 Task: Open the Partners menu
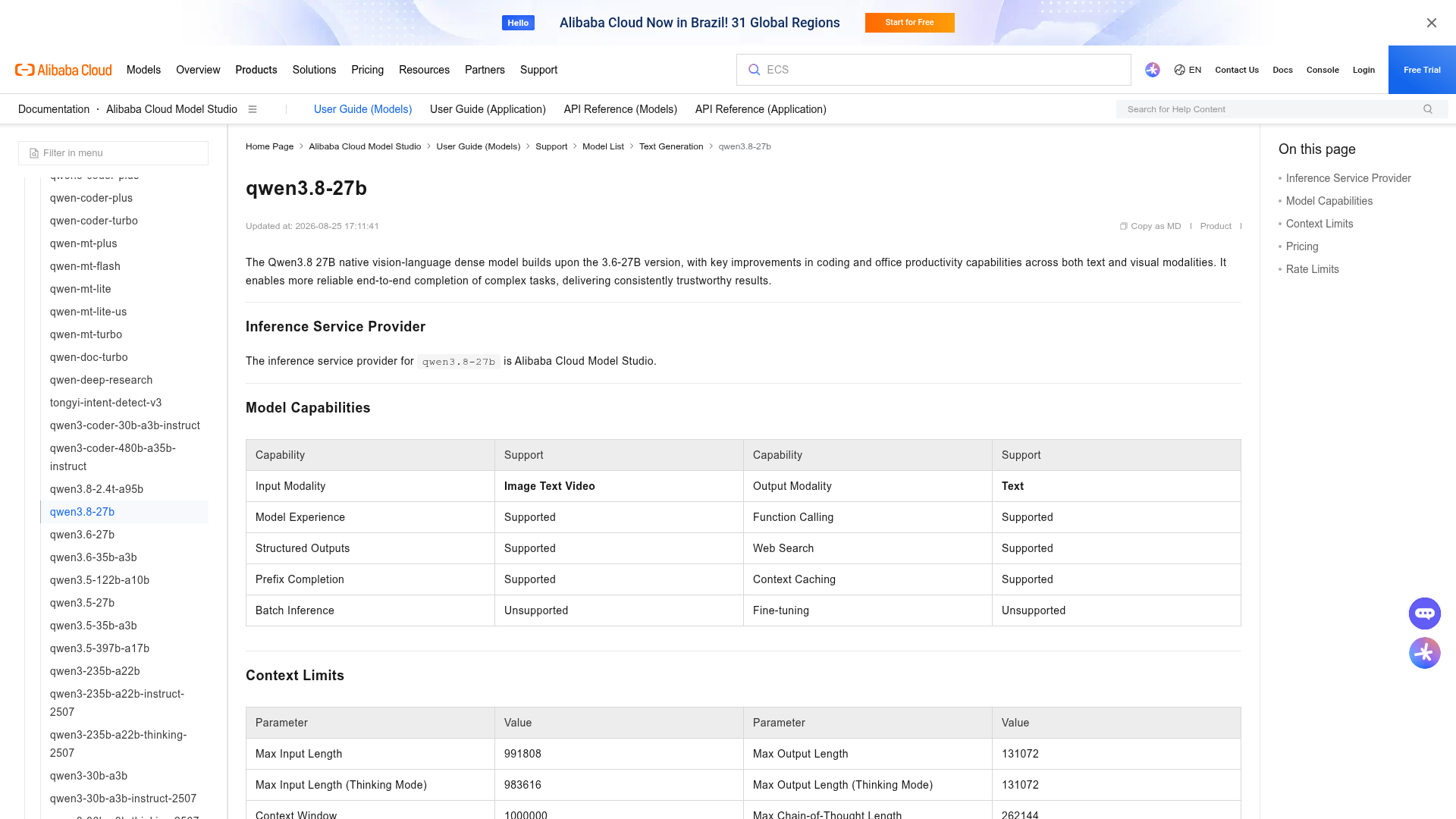[485, 70]
